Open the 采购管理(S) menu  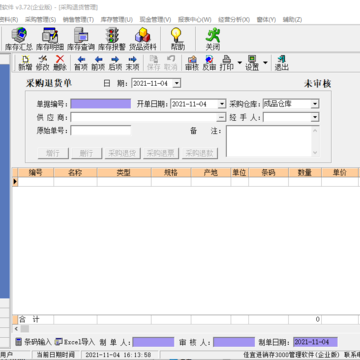click(40, 20)
